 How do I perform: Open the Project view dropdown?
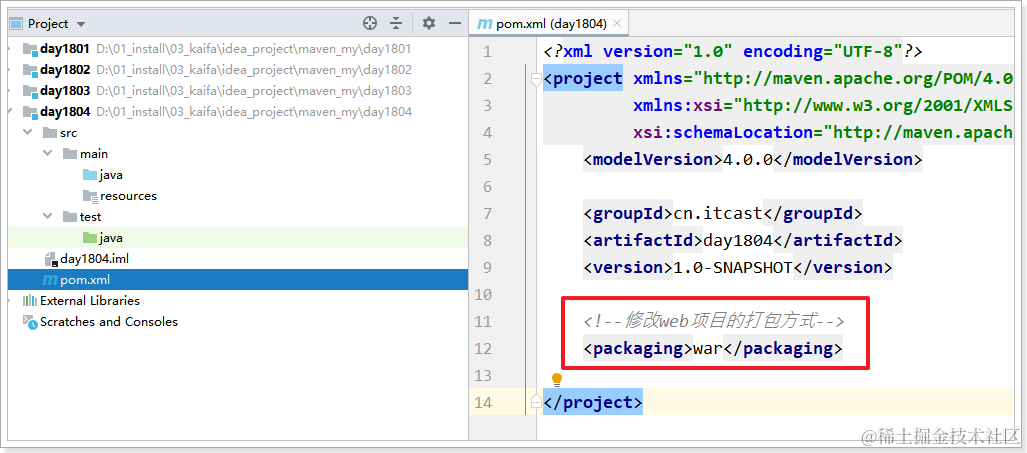point(81,24)
